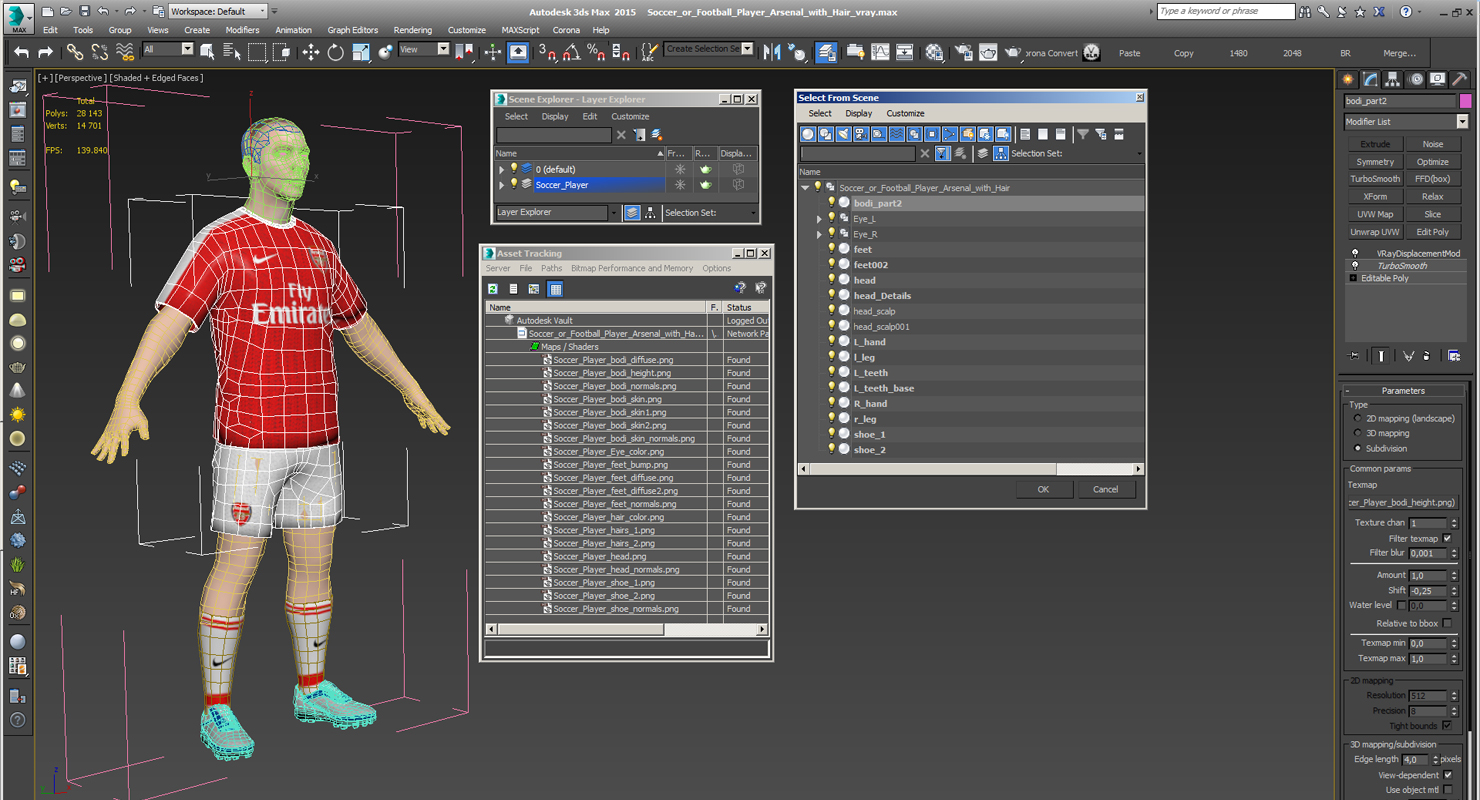Click Save File icon in title bar
Screen dimensions: 1480x800
[84, 11]
